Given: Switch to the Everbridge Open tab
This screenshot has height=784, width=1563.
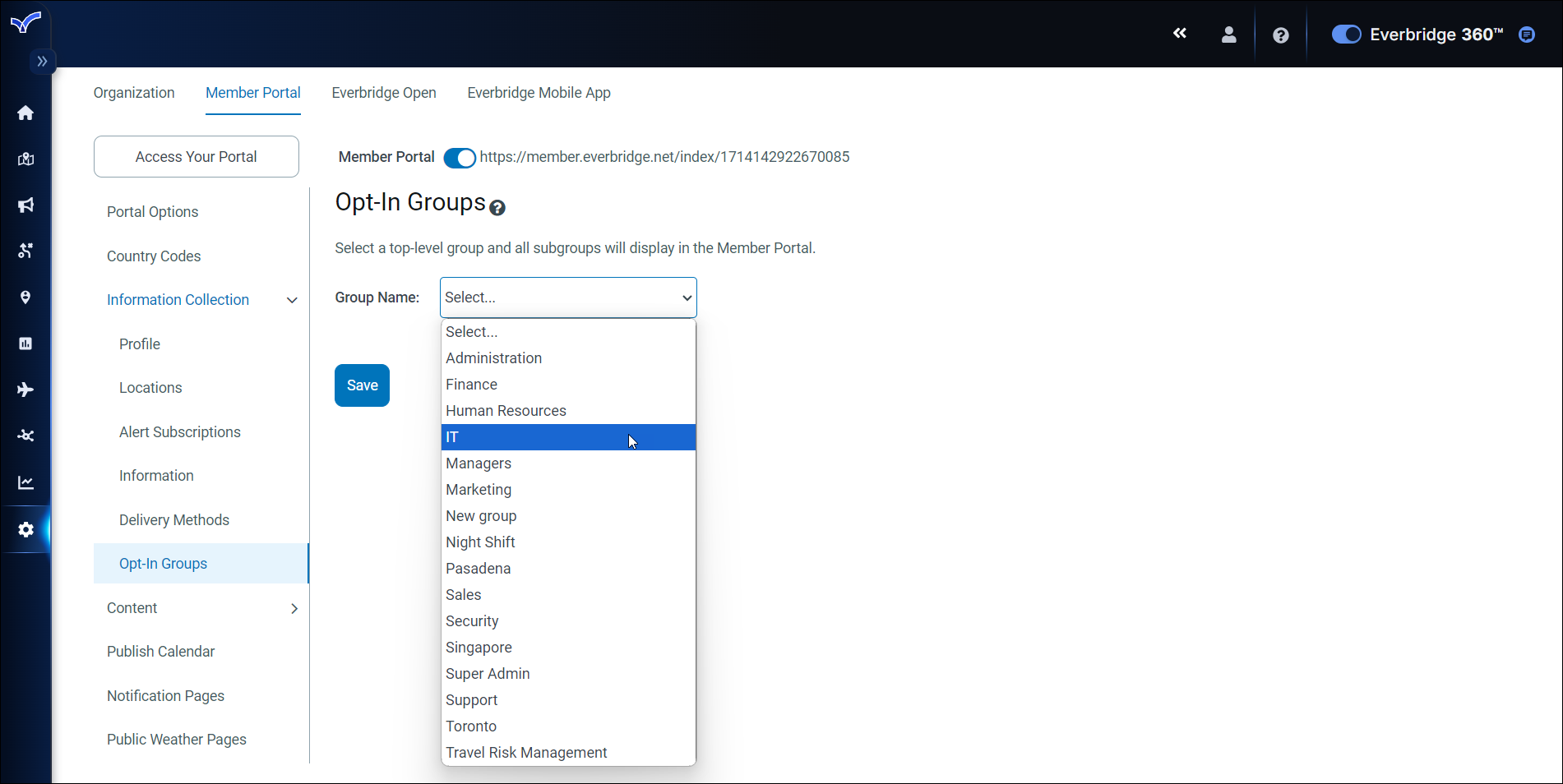Looking at the screenshot, I should [x=384, y=93].
